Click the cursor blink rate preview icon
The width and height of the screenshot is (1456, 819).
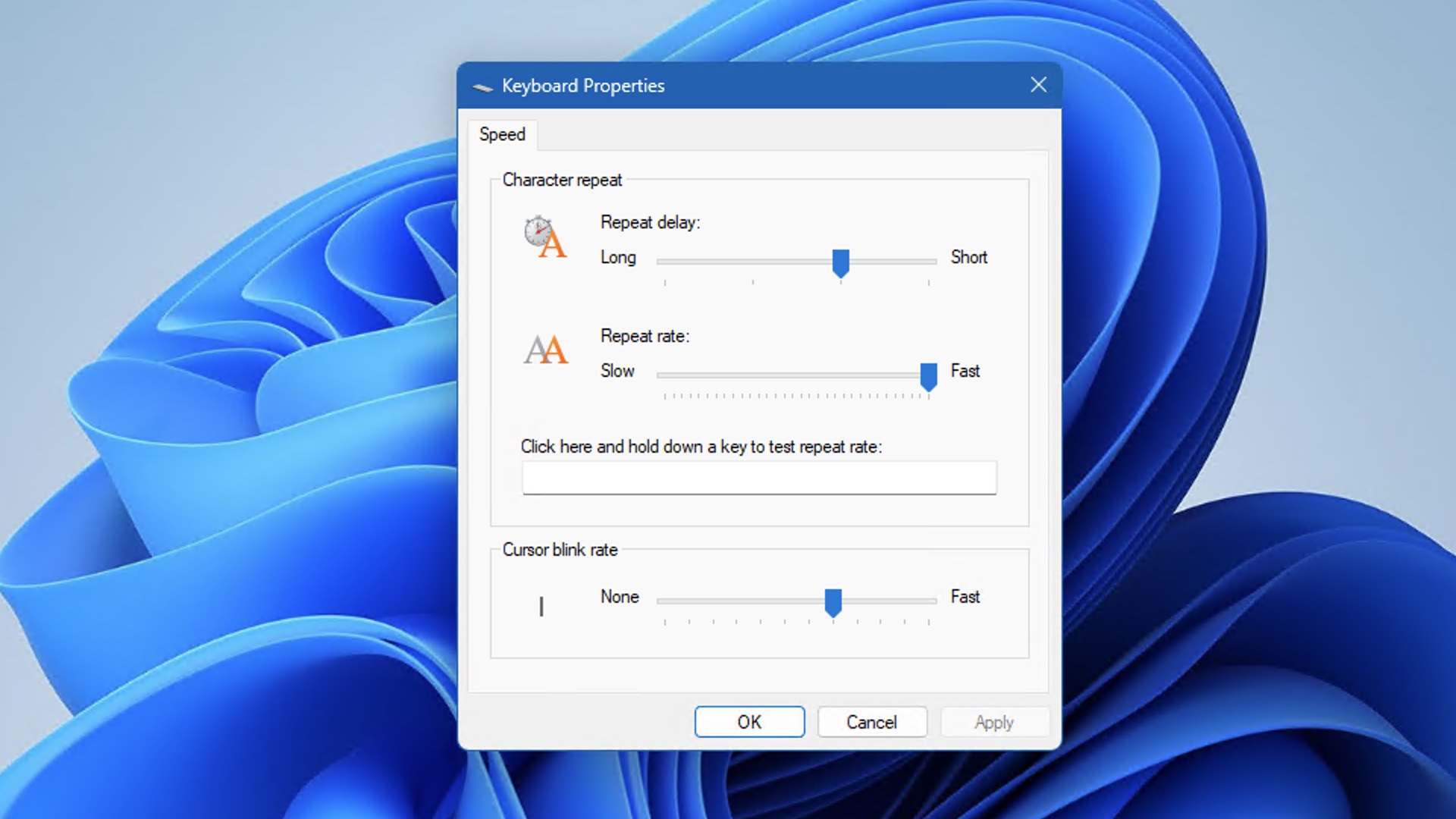[541, 607]
